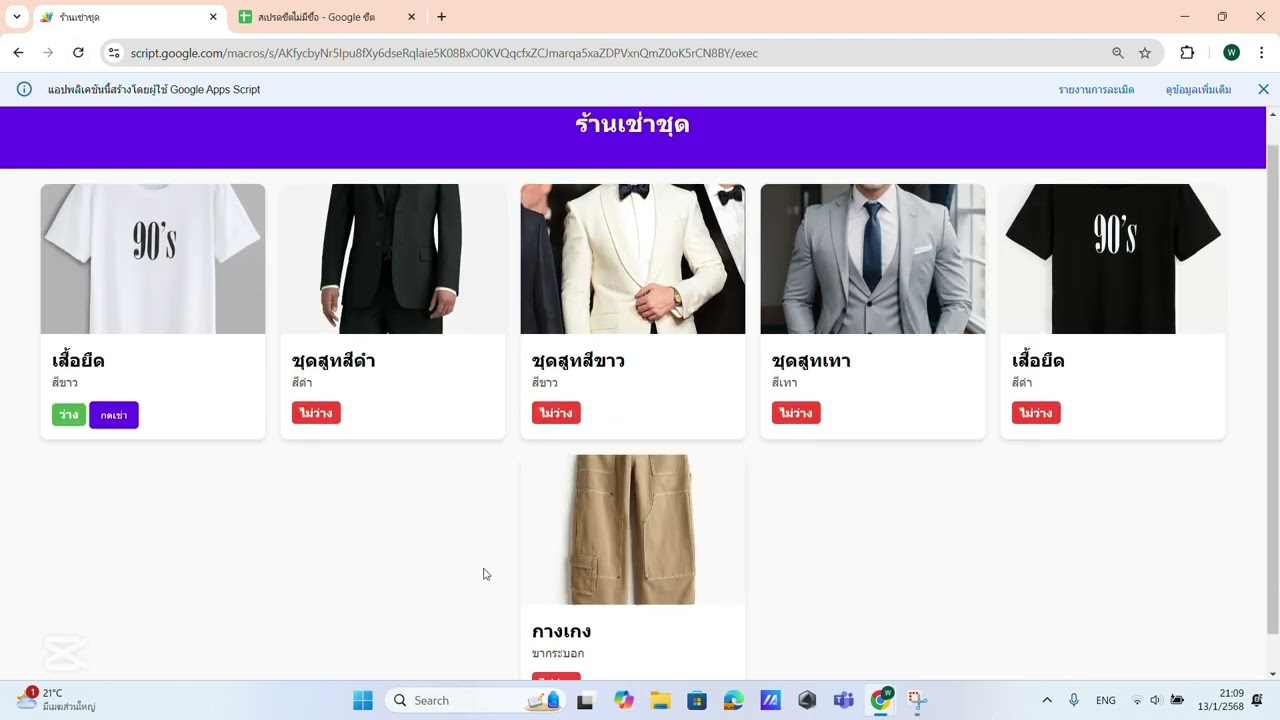The image size is (1280, 720).
Task: Open Task View from the taskbar
Action: [x=586, y=700]
